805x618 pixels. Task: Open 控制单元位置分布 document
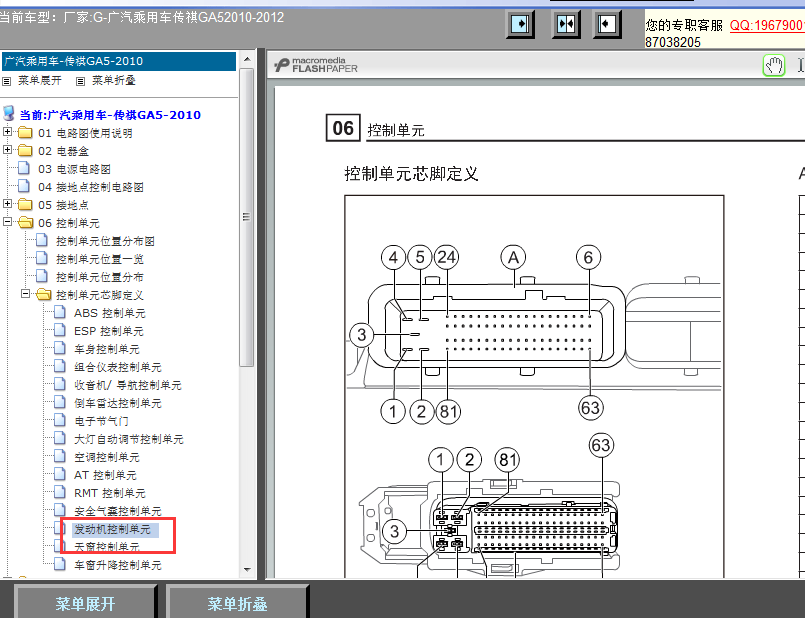coord(100,277)
